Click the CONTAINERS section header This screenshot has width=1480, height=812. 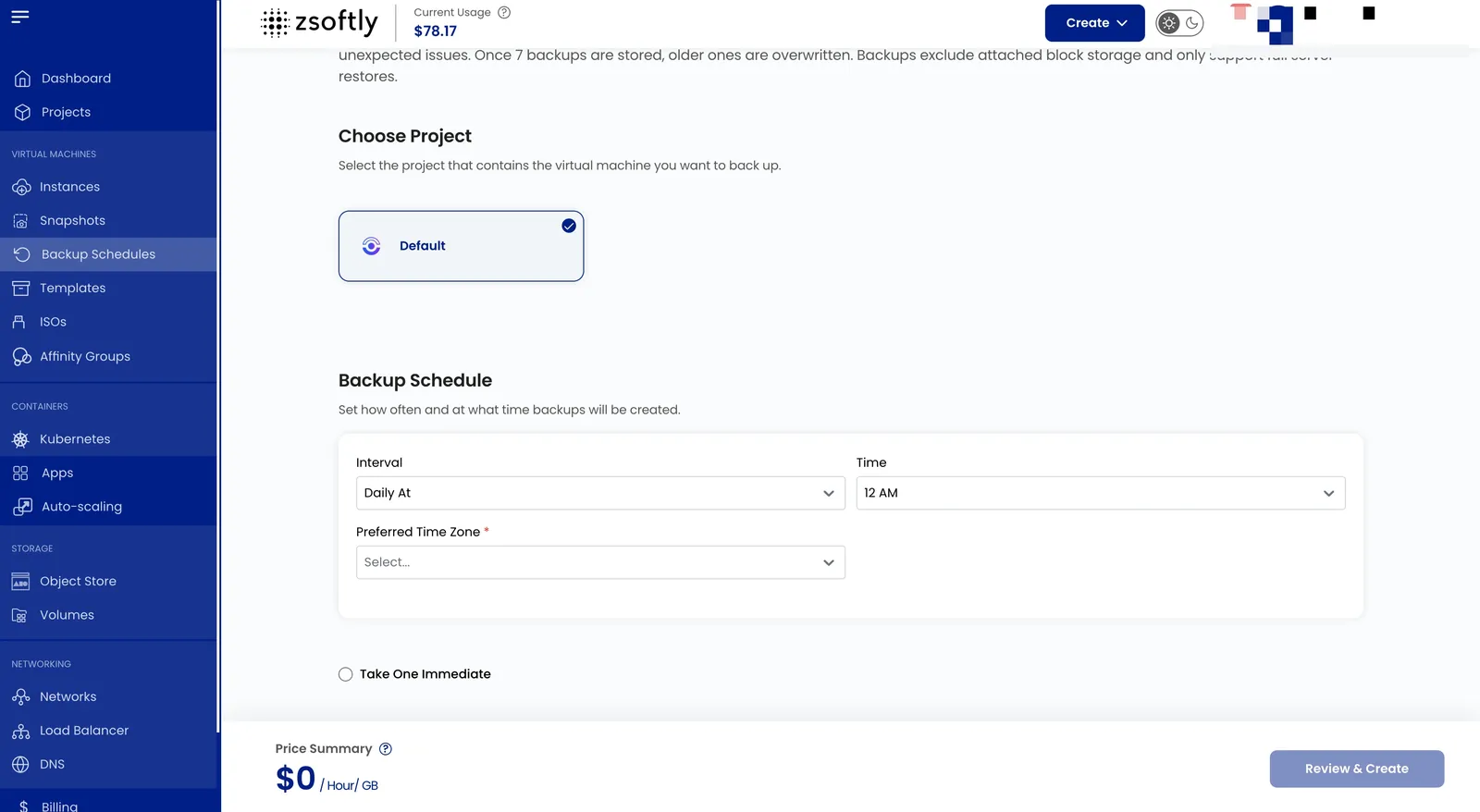40,407
